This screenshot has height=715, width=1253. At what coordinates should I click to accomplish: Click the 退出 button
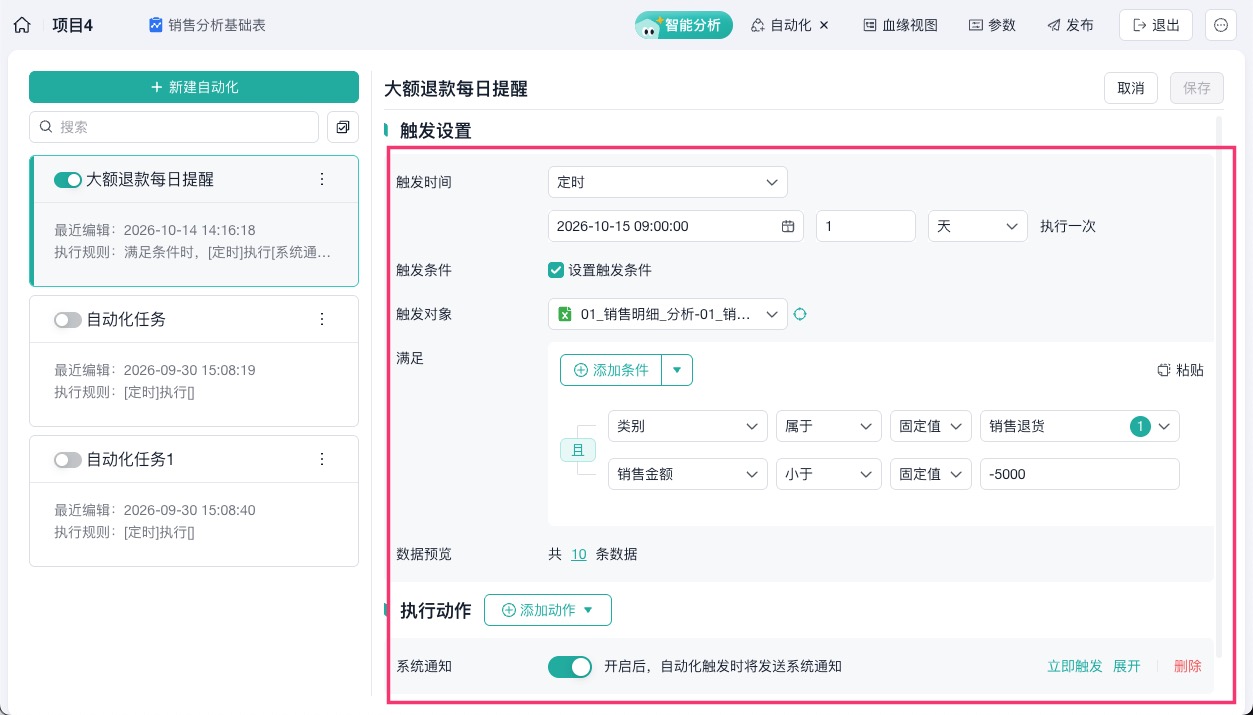click(x=1156, y=26)
